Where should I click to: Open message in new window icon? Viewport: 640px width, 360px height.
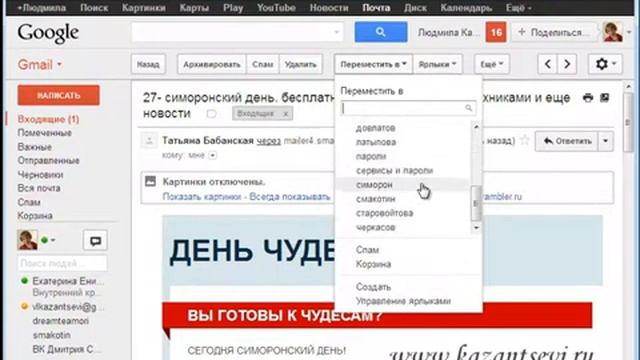[x=604, y=98]
